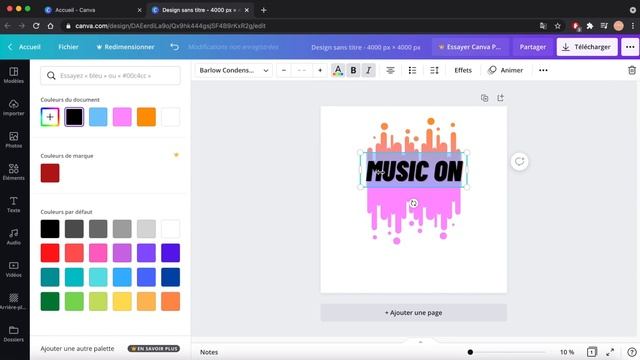
Task: Open the Éléments sidebar panel
Action: (x=13, y=172)
